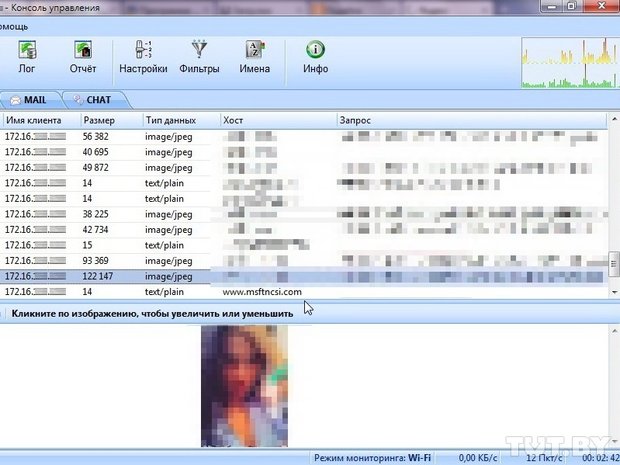This screenshot has height=465, width=620.
Task: Select the highlighted row sized 122 147
Action: pyautogui.click(x=304, y=276)
